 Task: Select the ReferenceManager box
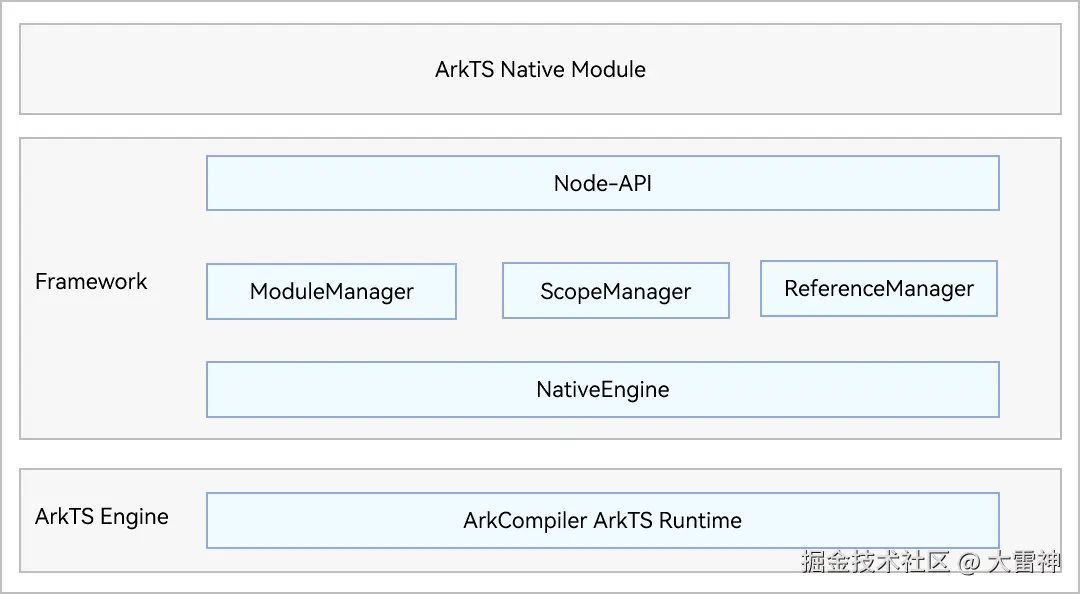(879, 289)
